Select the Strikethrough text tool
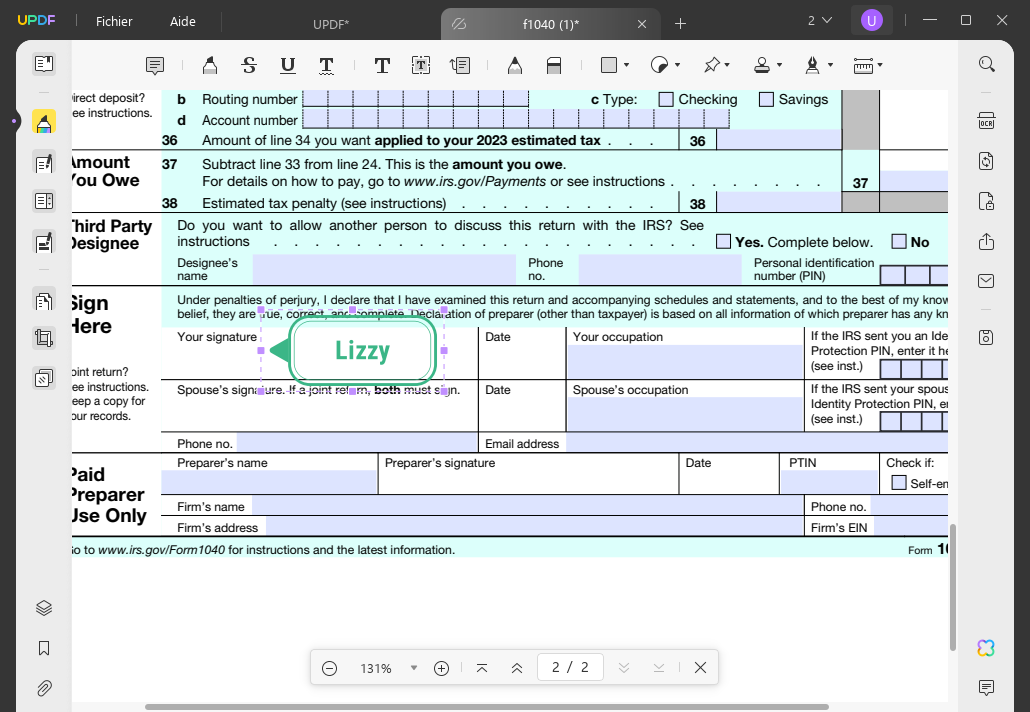Image resolution: width=1030 pixels, height=712 pixels. 249,65
